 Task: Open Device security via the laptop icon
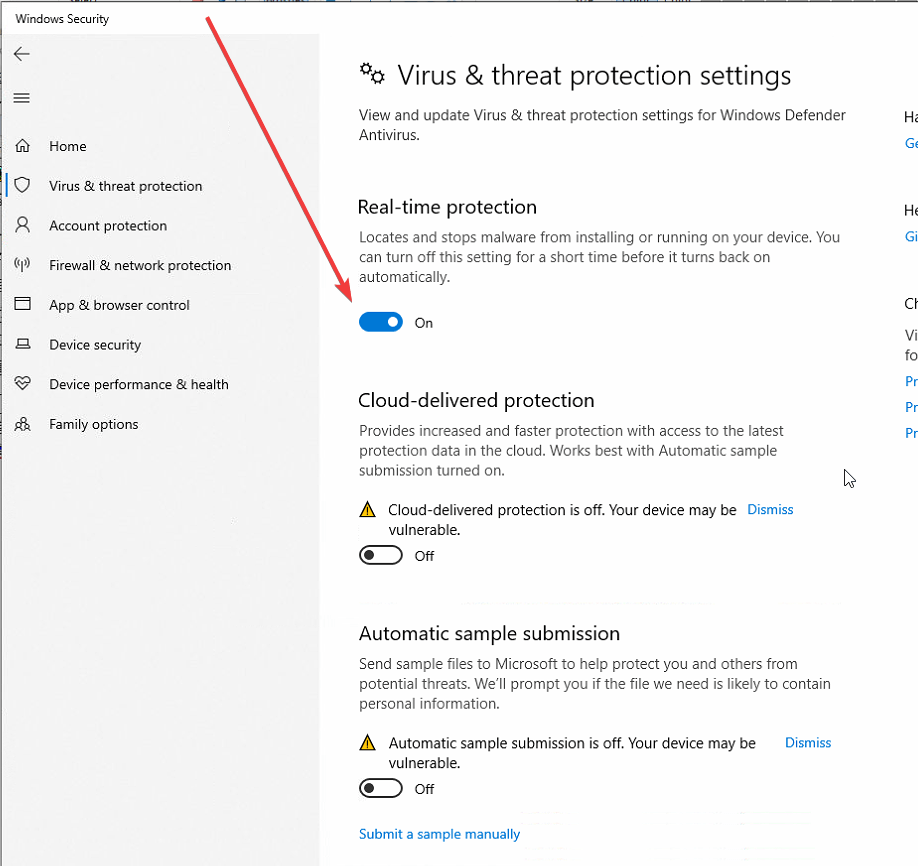[22, 344]
